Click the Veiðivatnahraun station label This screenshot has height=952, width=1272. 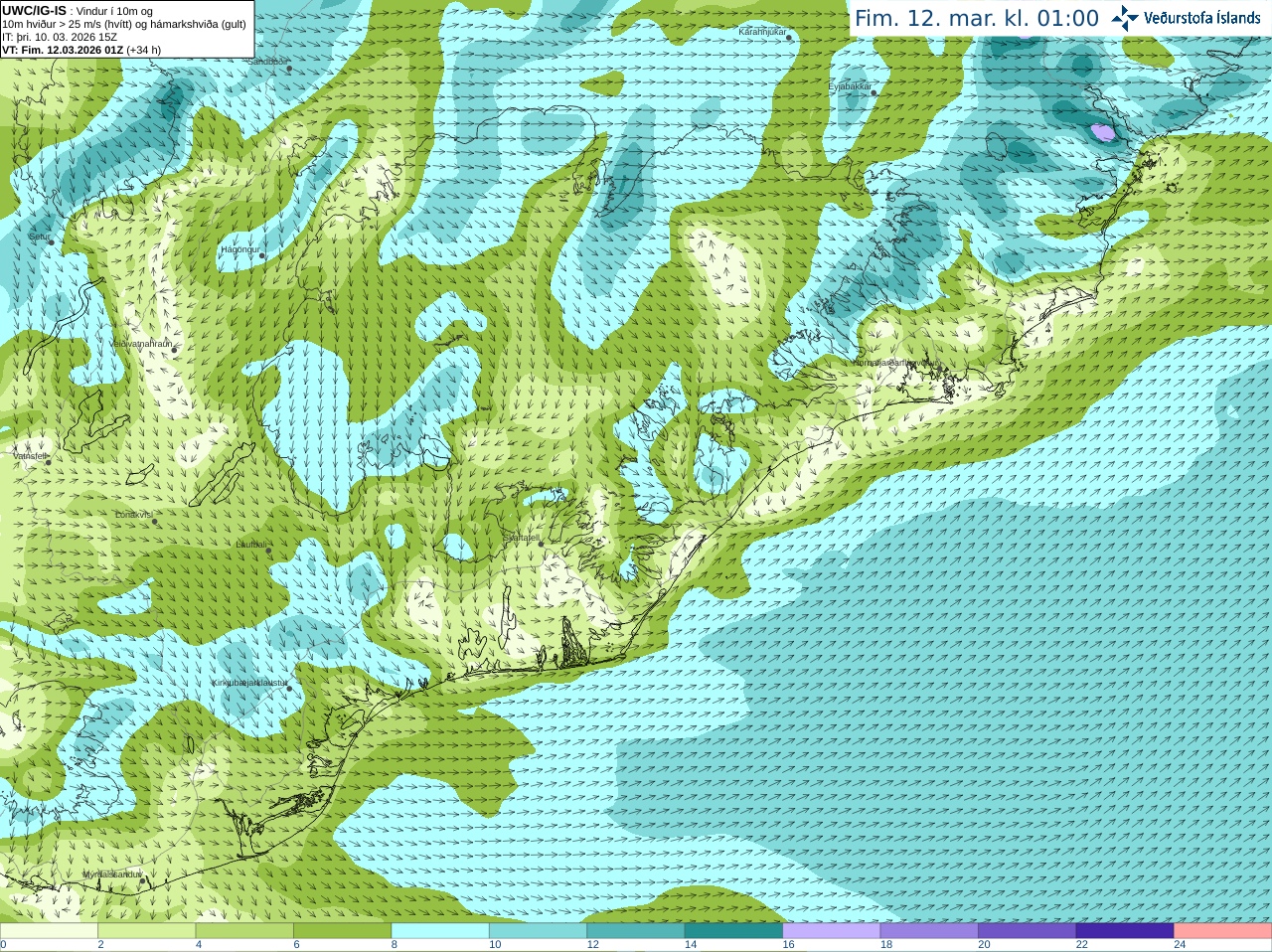(x=140, y=343)
